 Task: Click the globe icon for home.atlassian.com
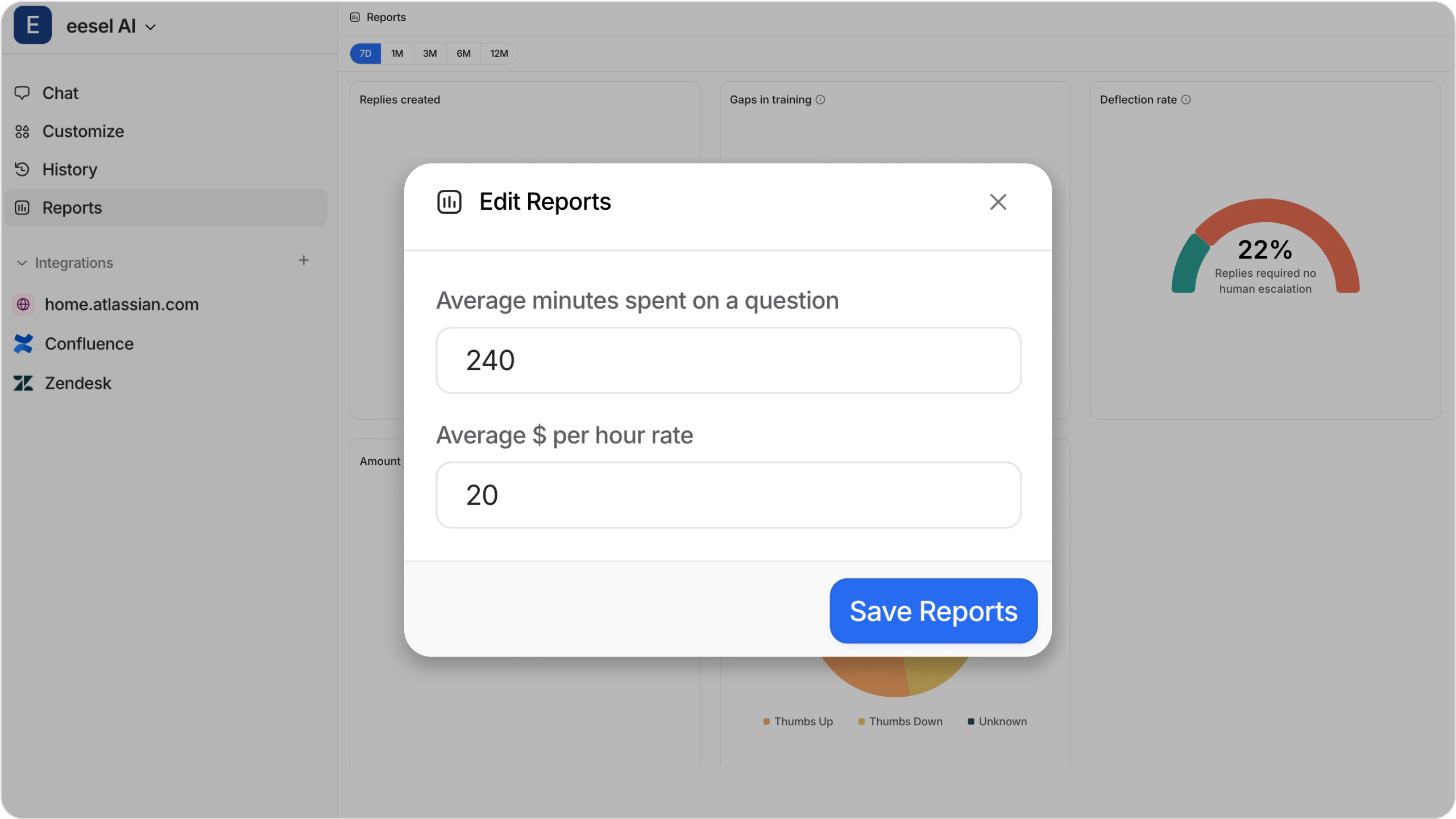click(23, 305)
